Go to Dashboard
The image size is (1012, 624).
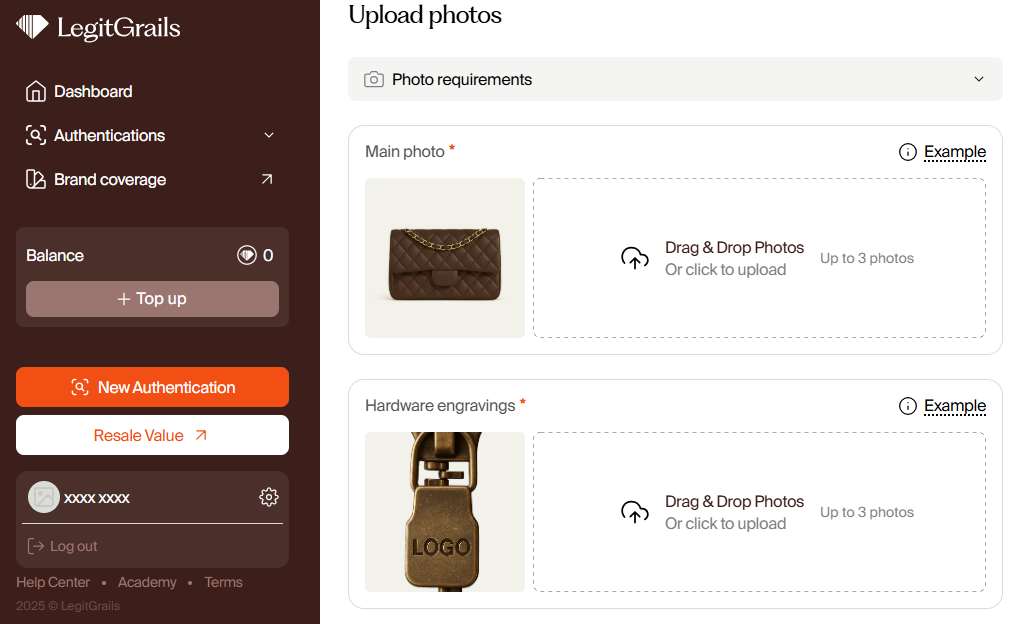coord(92,91)
